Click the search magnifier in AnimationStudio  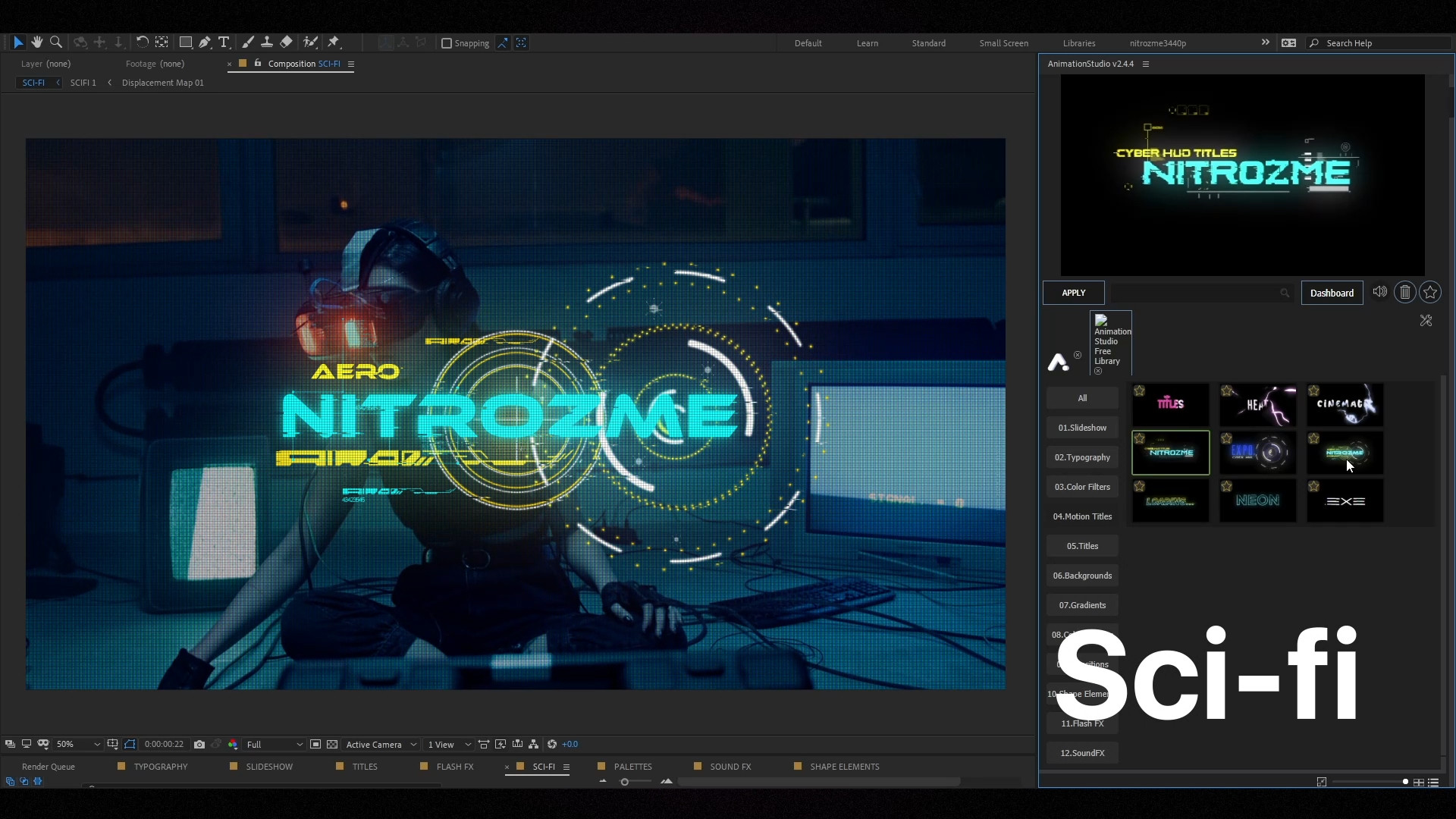pyautogui.click(x=1285, y=293)
